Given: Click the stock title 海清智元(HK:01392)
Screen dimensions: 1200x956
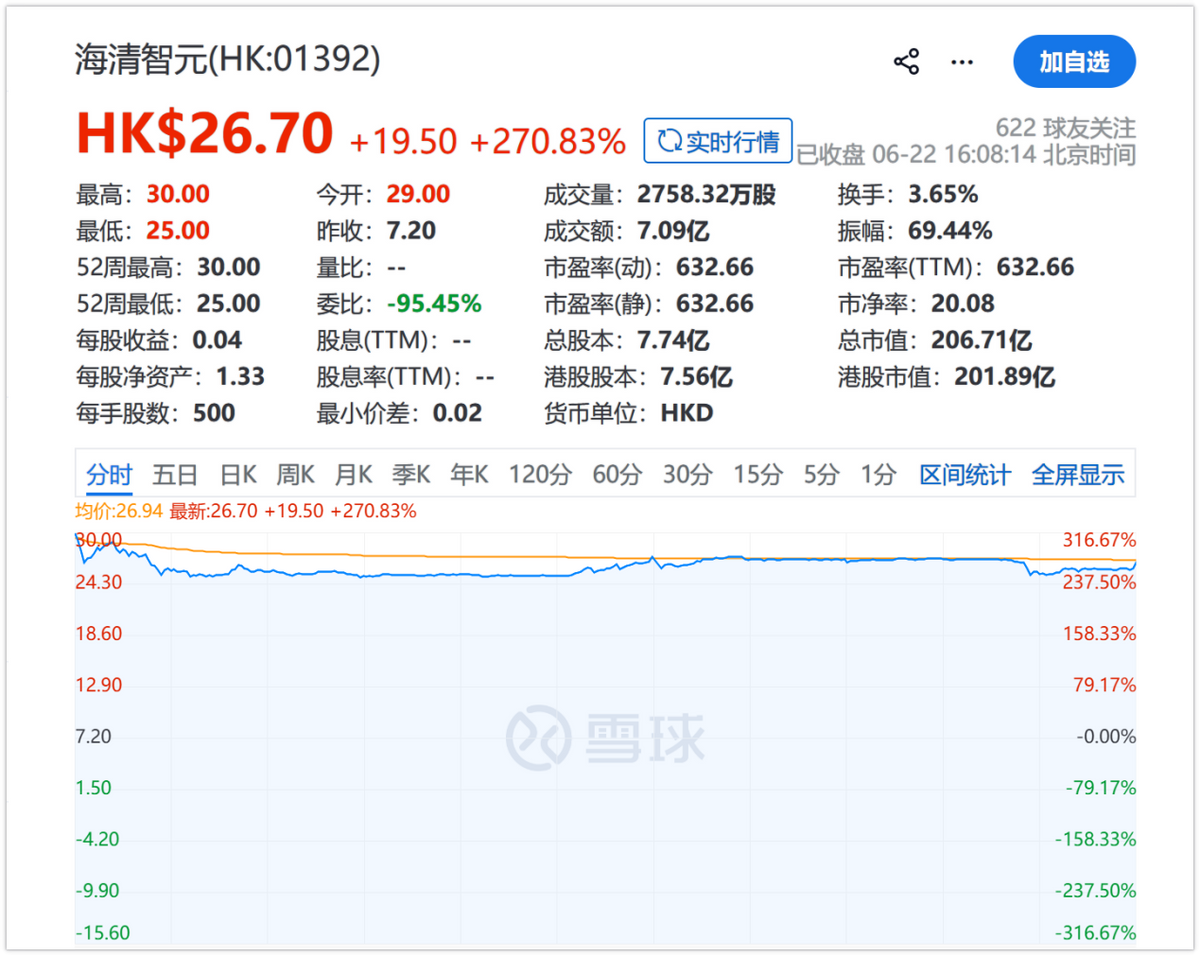Looking at the screenshot, I should pyautogui.click(x=228, y=60).
